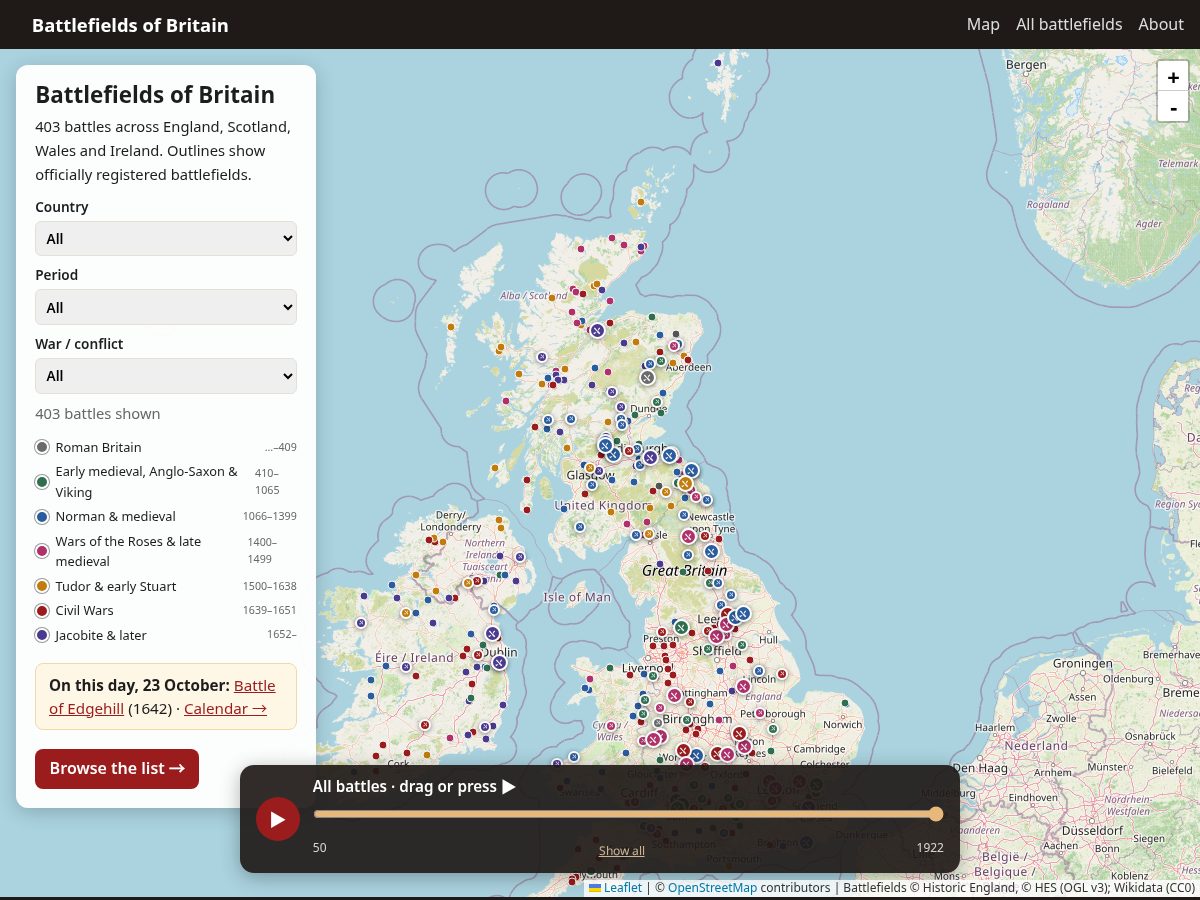Click the 1922 end-year label on the timeline
This screenshot has height=900, width=1200.
(x=930, y=848)
